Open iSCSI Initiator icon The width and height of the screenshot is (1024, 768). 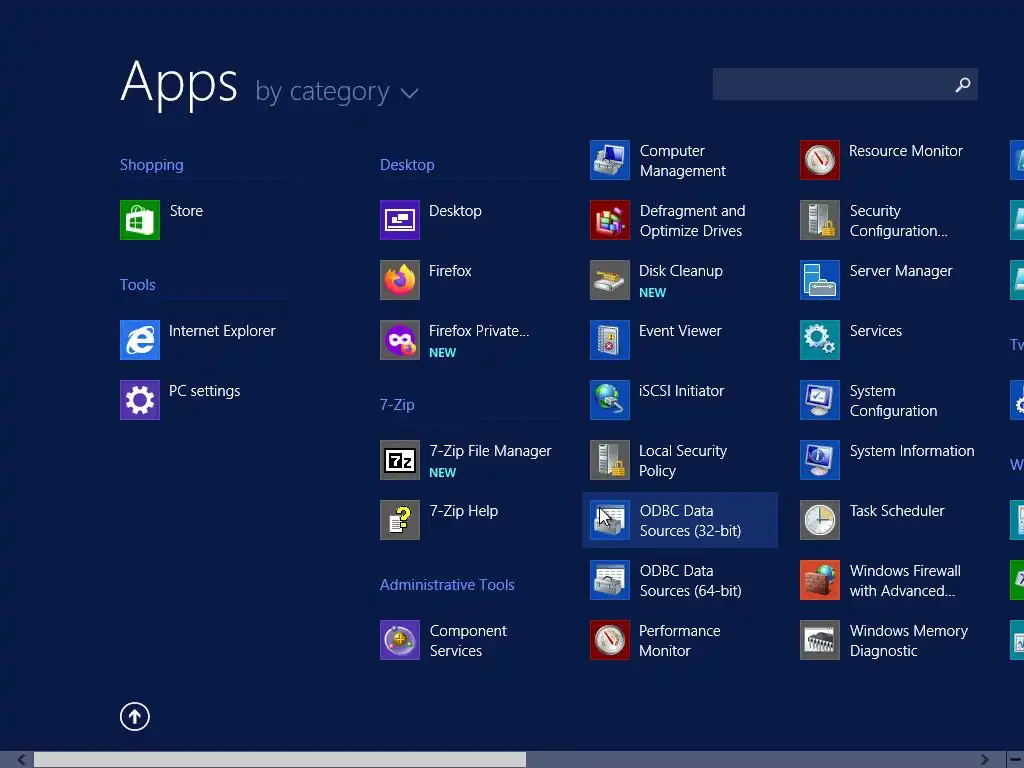[x=610, y=400]
